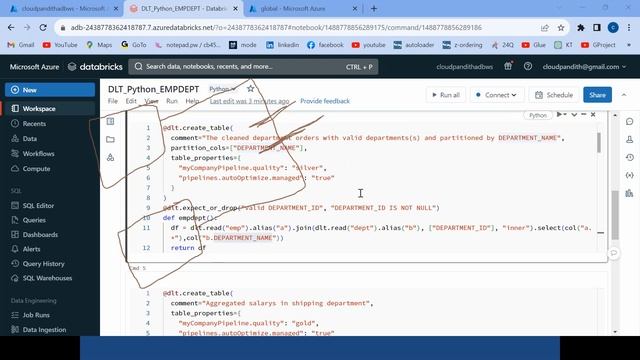The image size is (640, 360).
Task: Bookmark this page with the star
Action: pos(561,28)
